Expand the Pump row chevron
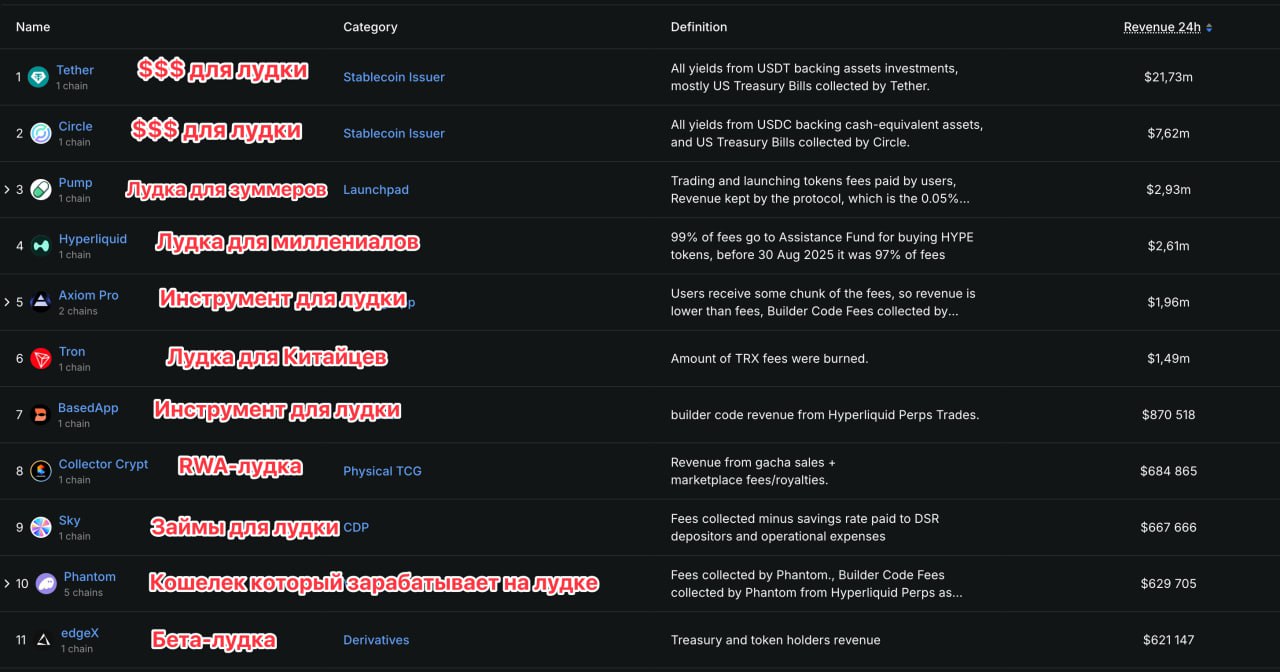1280x672 pixels. (x=7, y=190)
